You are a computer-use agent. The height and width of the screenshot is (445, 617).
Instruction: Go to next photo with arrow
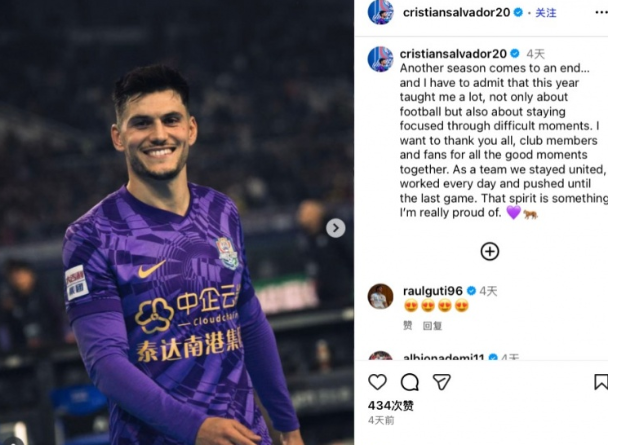click(x=336, y=228)
